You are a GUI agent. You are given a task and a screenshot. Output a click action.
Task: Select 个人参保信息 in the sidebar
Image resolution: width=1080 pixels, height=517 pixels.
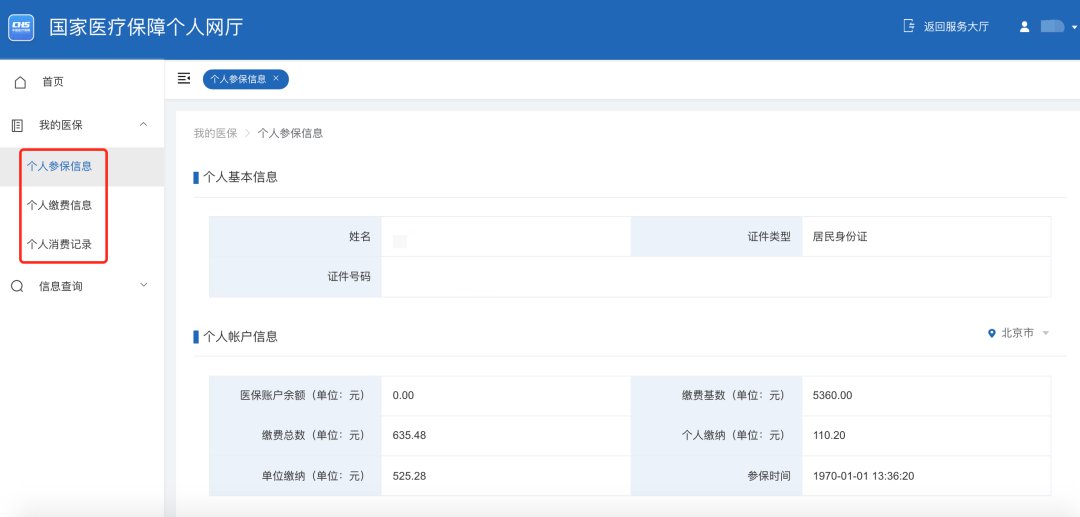tap(59, 166)
